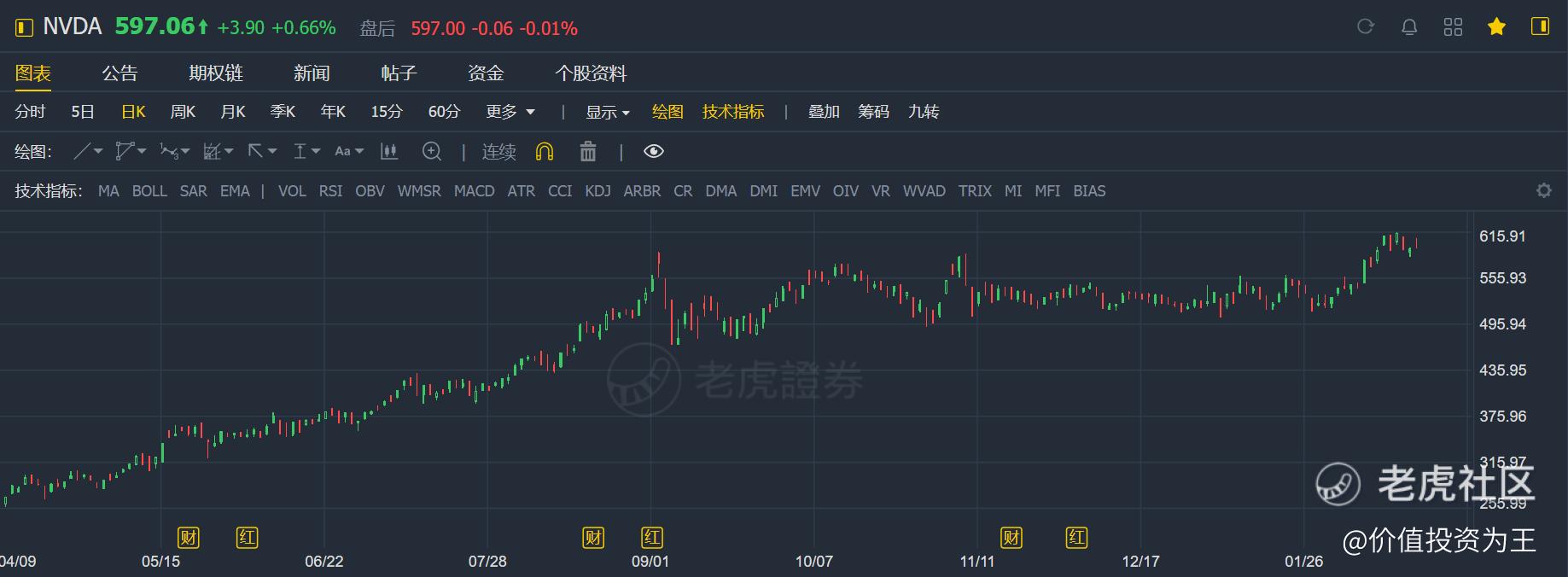This screenshot has width=1568, height=577.
Task: Select the 周K weekly candles
Action: [x=183, y=112]
